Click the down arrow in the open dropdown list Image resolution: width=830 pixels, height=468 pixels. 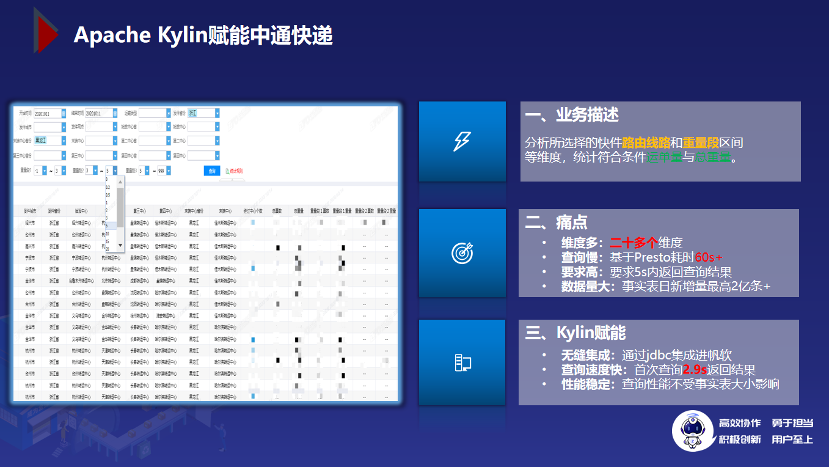click(x=120, y=245)
